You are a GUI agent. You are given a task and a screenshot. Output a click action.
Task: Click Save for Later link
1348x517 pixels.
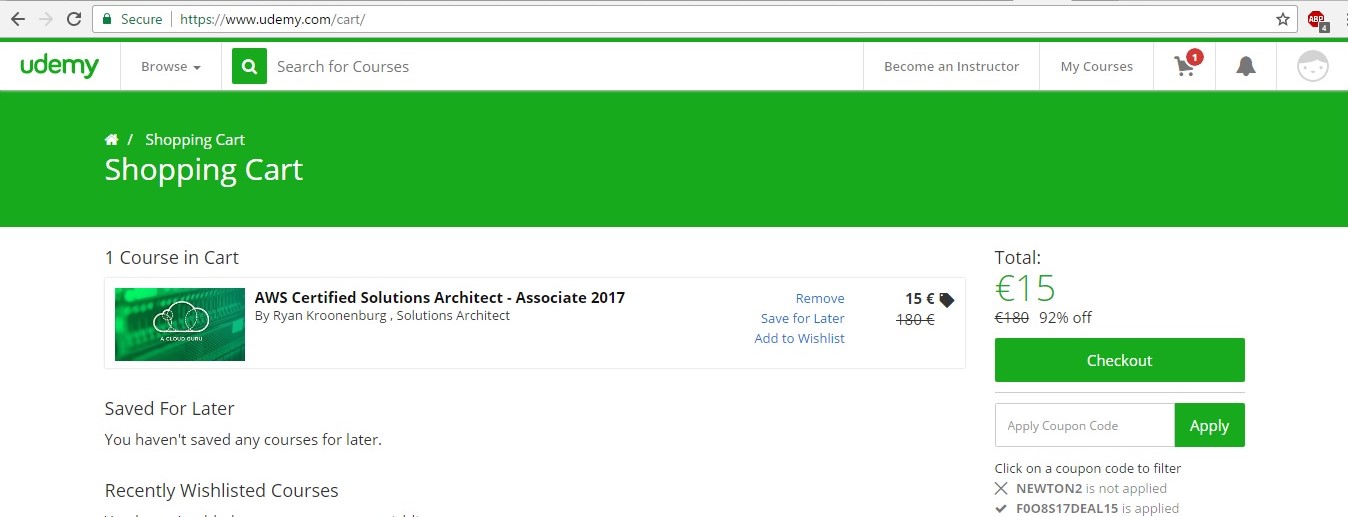(803, 318)
